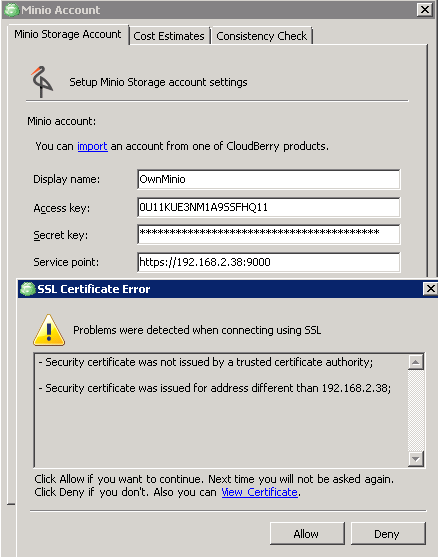The image size is (439, 557).
Task: Click the Secret key password field
Action: [269, 234]
